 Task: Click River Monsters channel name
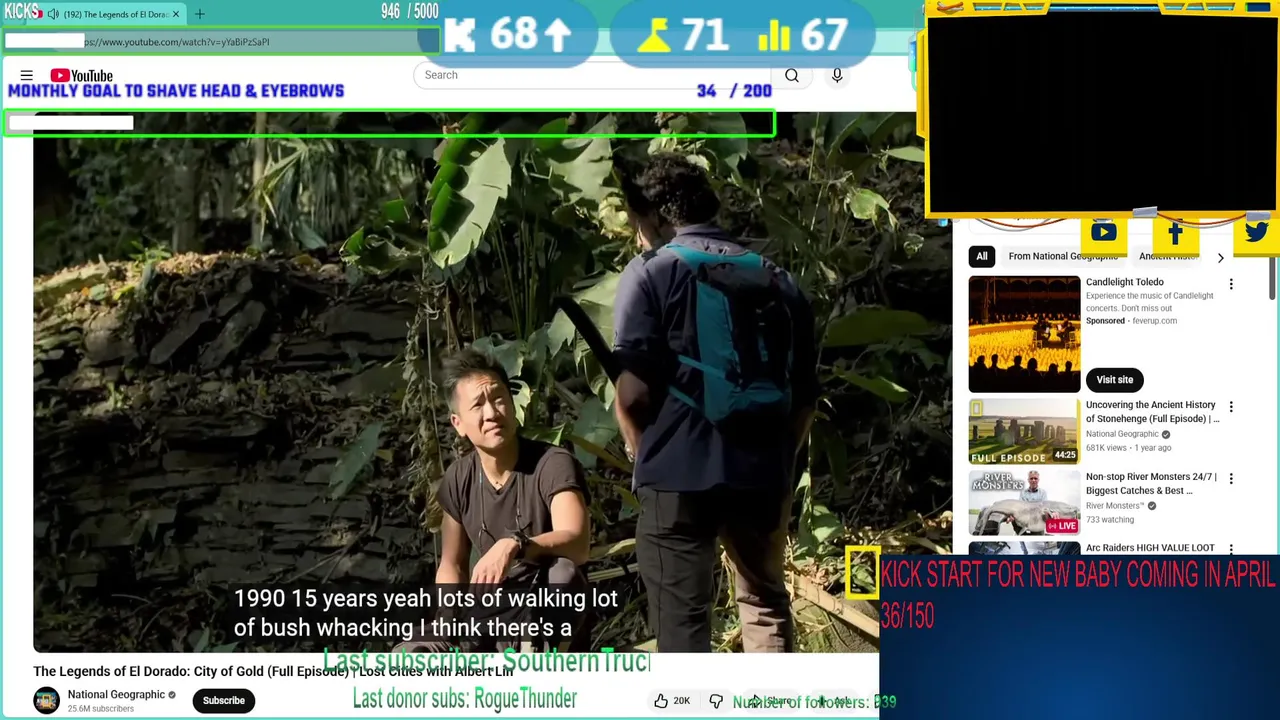(x=1114, y=506)
